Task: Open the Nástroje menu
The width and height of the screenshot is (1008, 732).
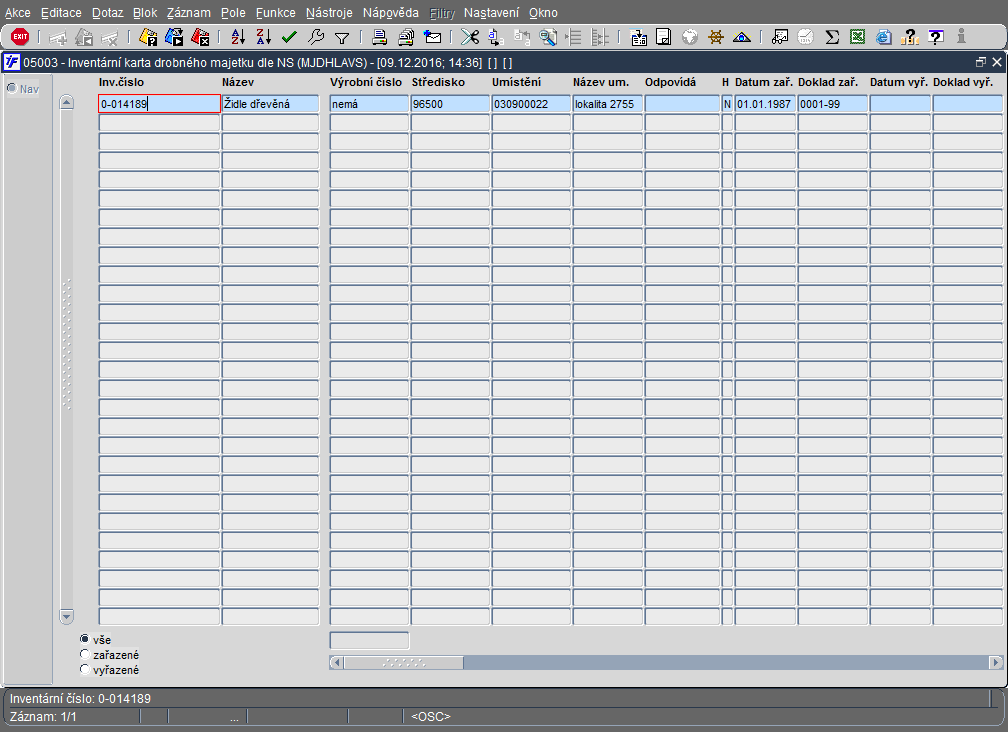Action: tap(329, 13)
